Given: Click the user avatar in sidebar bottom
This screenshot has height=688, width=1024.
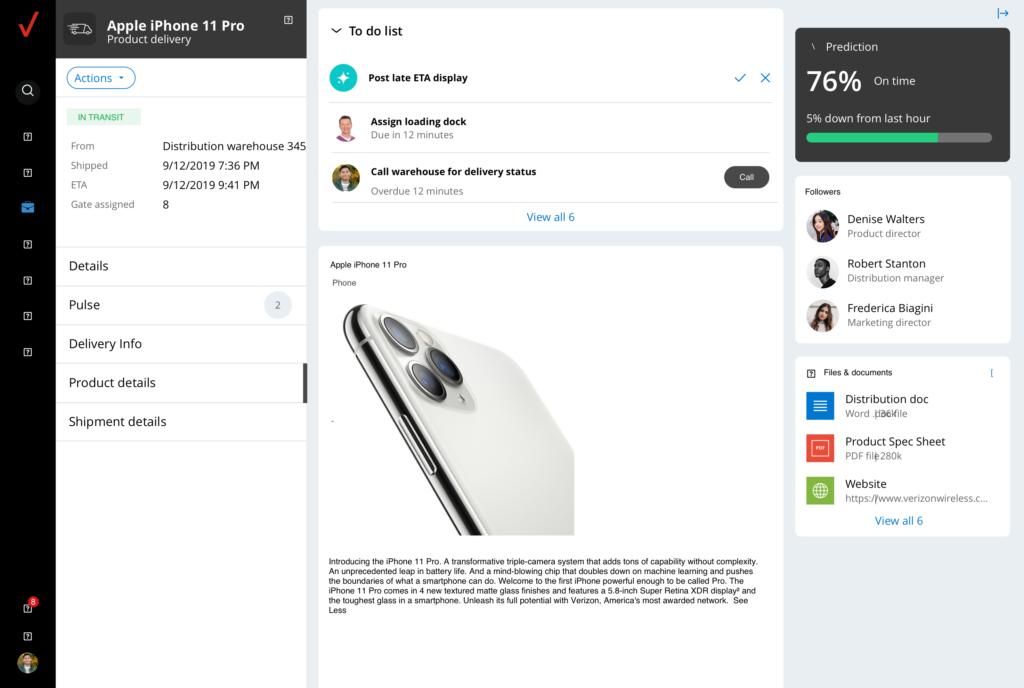Looking at the screenshot, I should coord(27,663).
